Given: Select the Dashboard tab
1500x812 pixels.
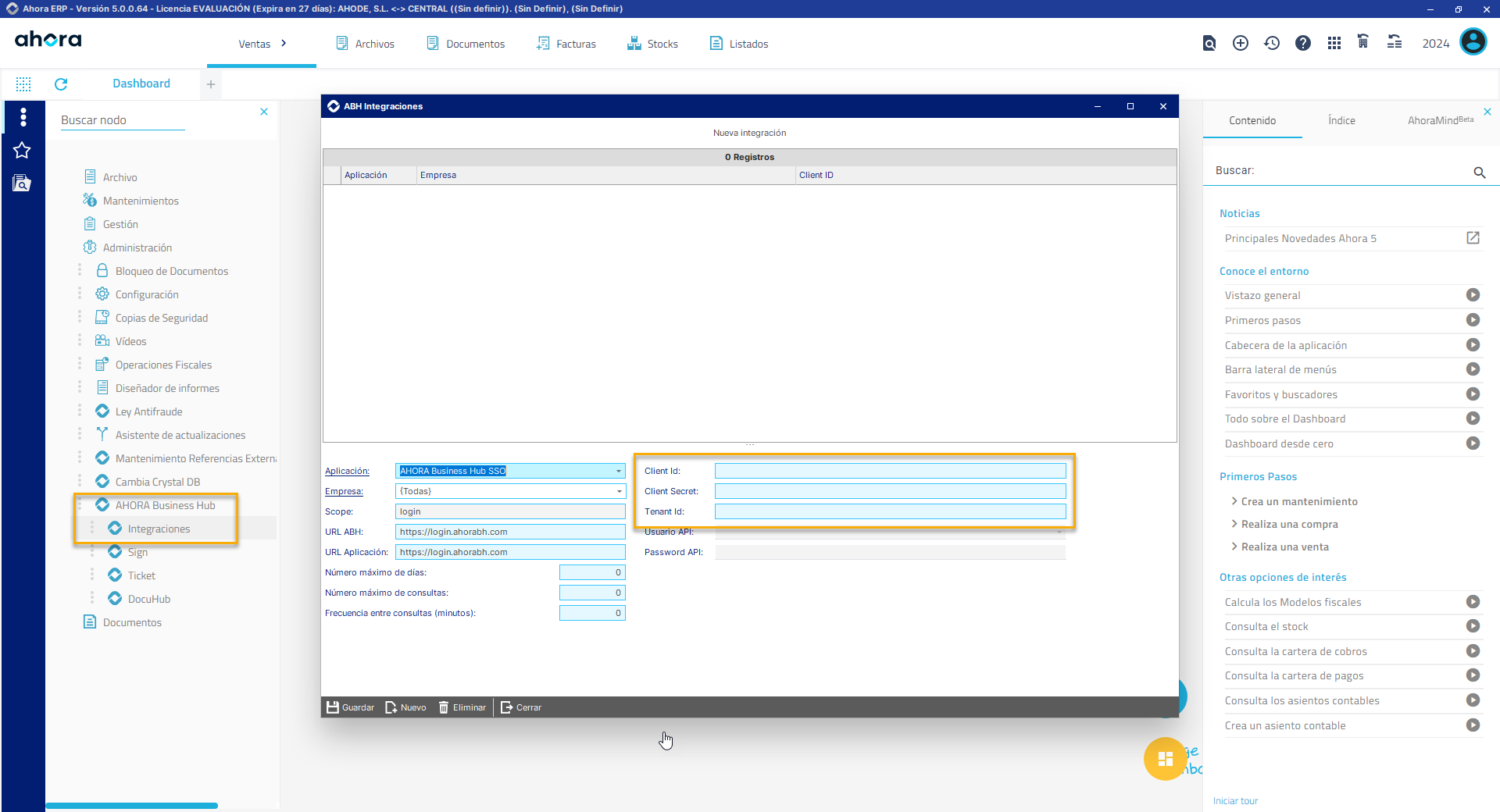Looking at the screenshot, I should click(141, 84).
